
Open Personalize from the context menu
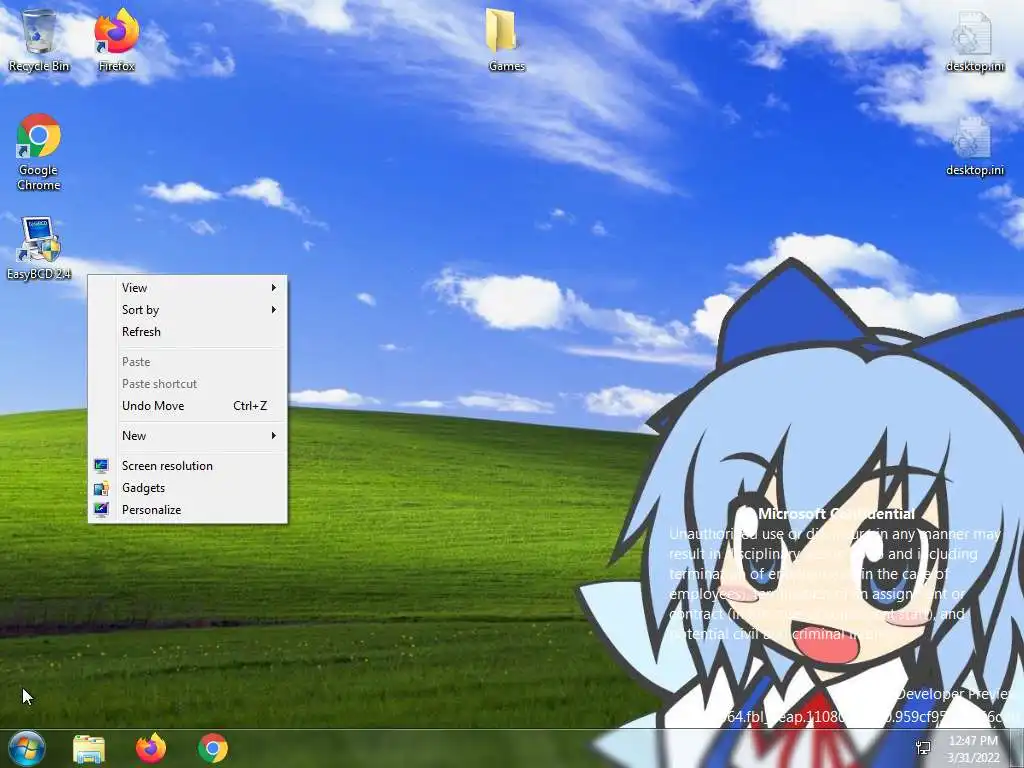[187, 510]
